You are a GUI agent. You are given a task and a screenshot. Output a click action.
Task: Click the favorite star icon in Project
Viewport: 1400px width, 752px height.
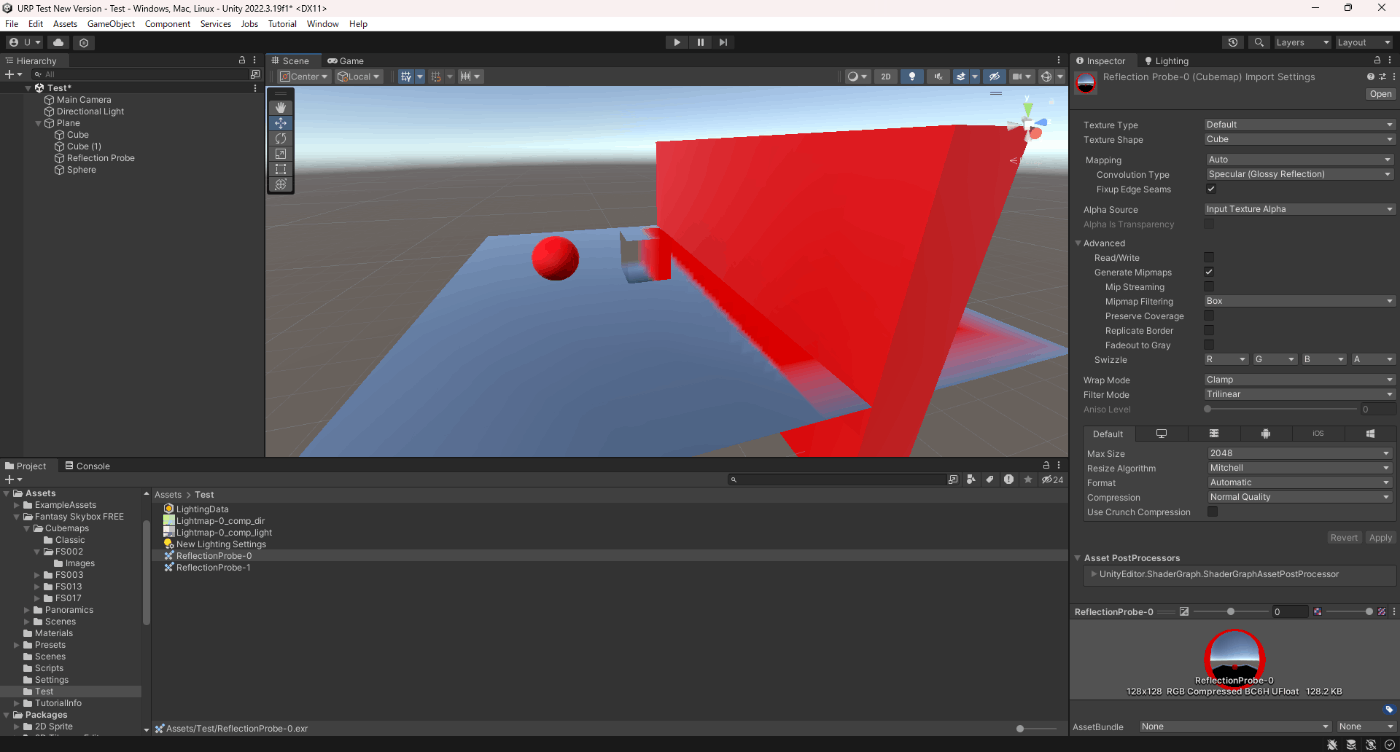1028,480
